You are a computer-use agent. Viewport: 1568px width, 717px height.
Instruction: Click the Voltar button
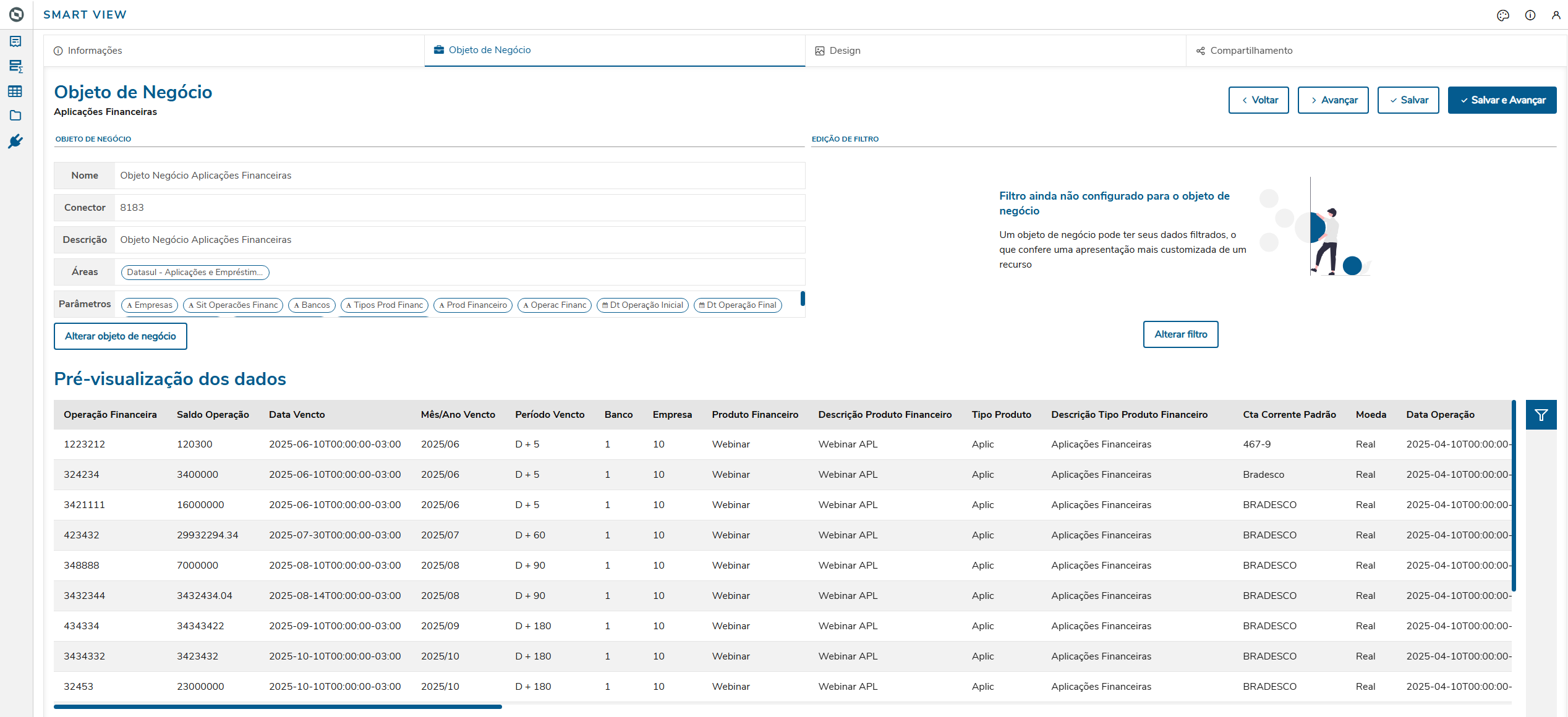1258,100
